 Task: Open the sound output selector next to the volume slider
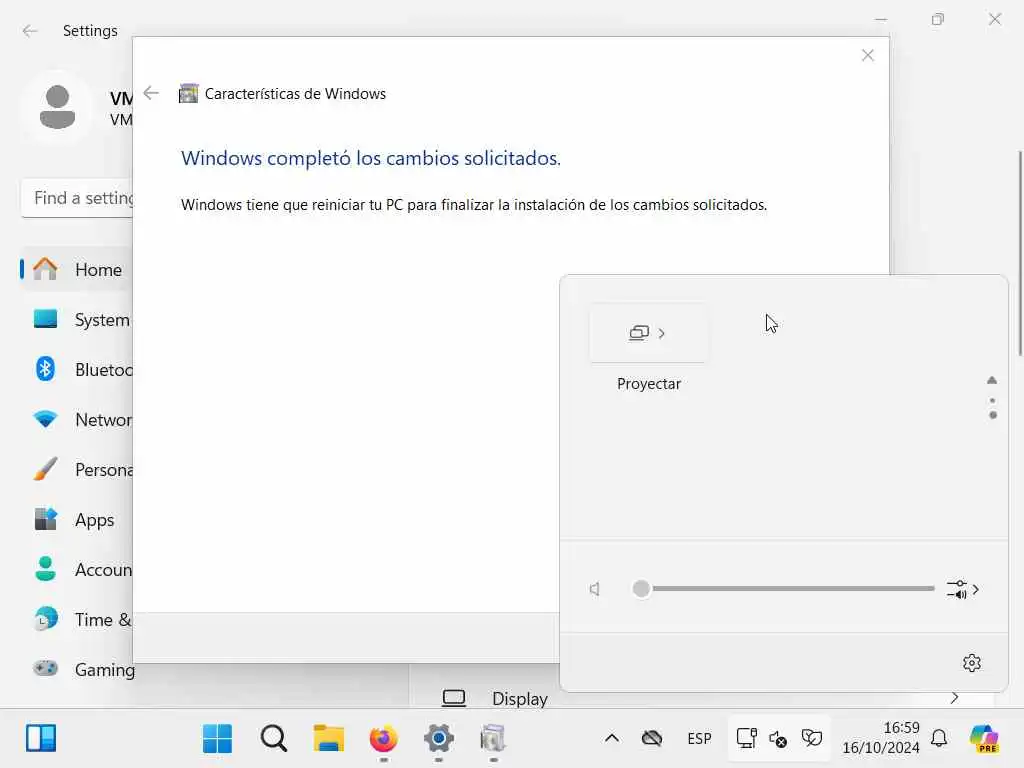[963, 589]
